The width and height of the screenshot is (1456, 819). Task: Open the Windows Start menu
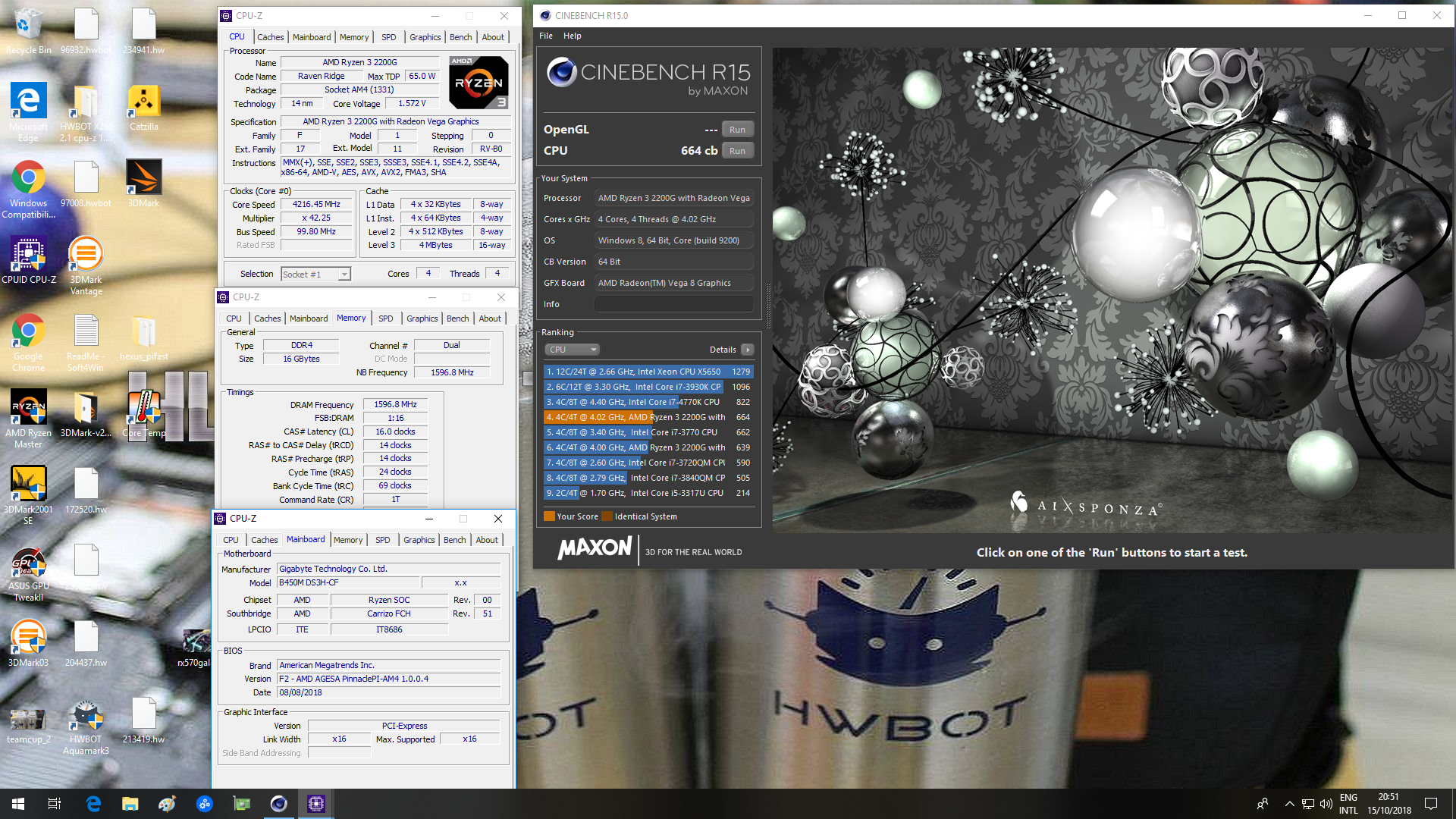pos(18,804)
